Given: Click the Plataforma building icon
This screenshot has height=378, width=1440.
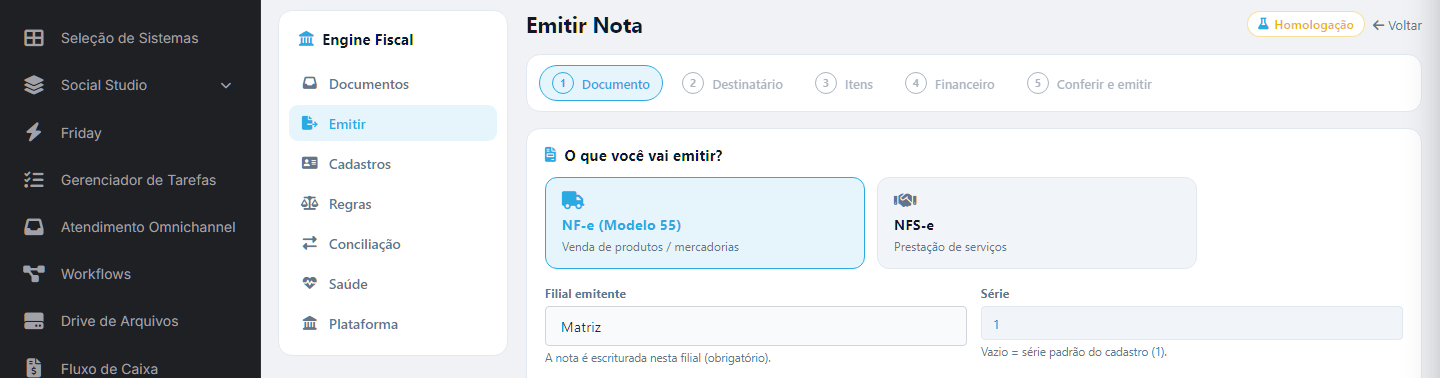Looking at the screenshot, I should (310, 324).
